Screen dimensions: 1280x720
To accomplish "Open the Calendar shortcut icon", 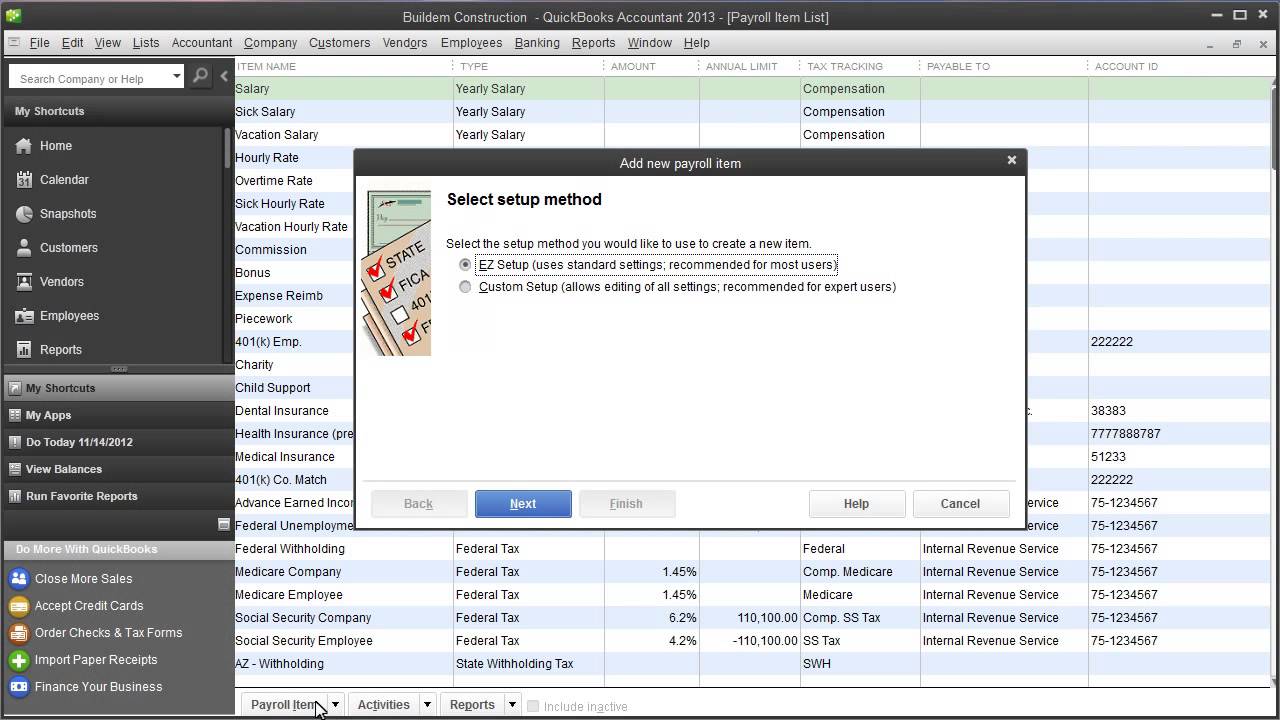I will [24, 180].
